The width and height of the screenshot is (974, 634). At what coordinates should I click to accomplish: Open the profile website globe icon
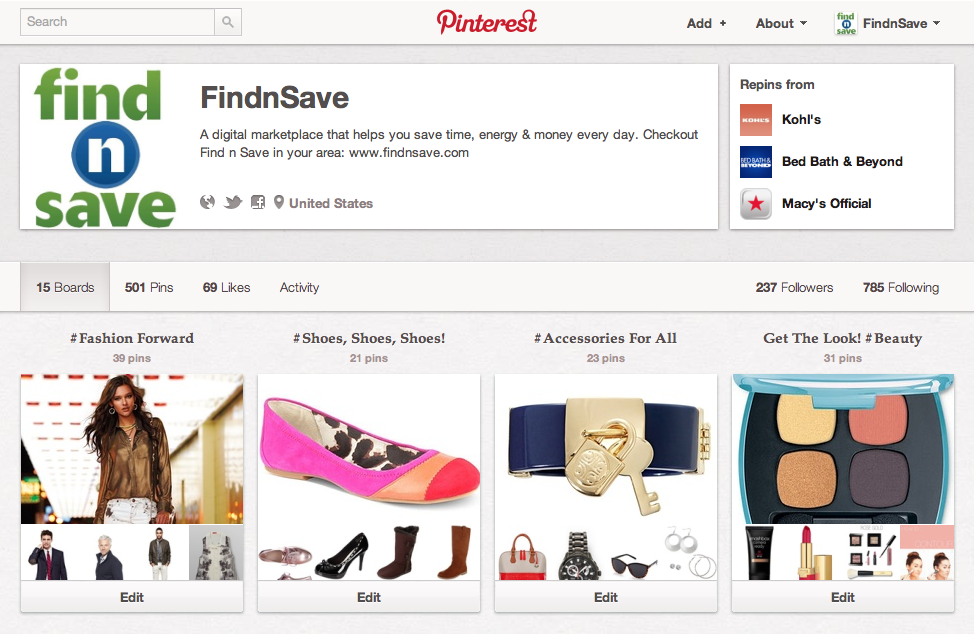207,202
